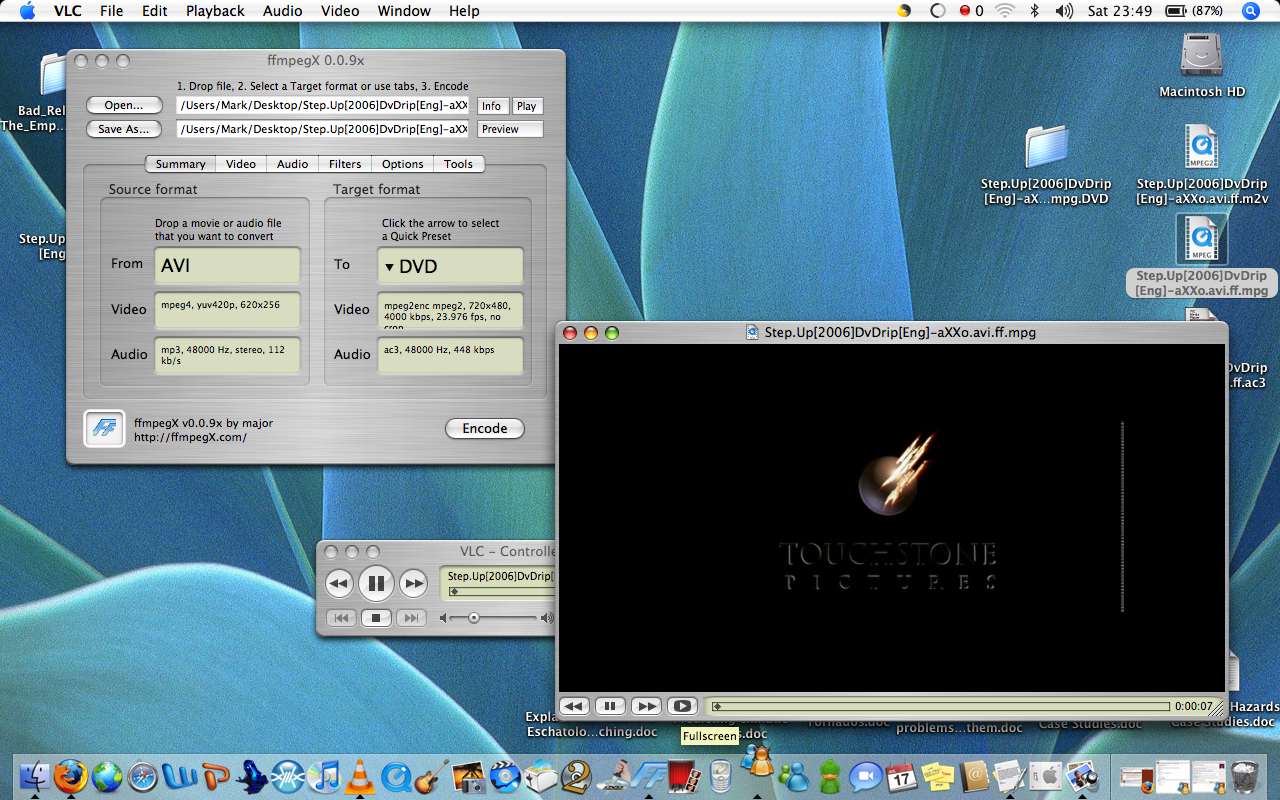Click the ffmpegX logo in ffmpegX window
The image size is (1280, 800).
tap(104, 429)
